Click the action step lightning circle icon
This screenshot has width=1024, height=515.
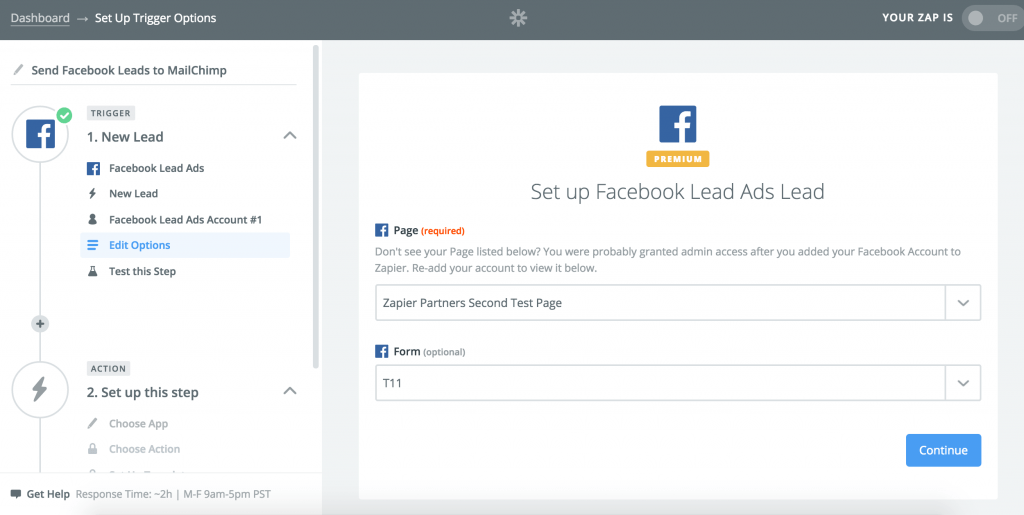[x=40, y=390]
